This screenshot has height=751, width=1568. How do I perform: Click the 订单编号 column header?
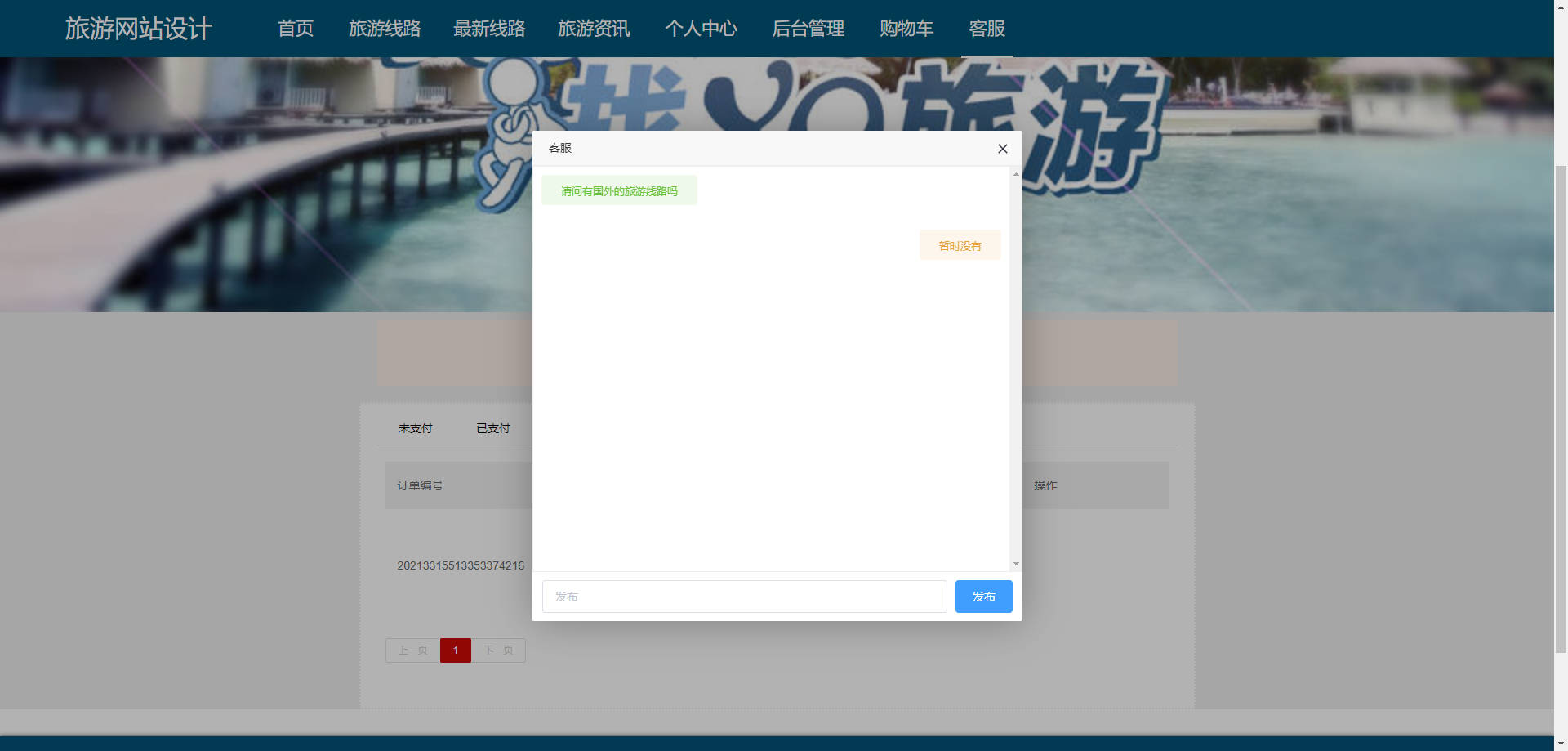point(420,485)
